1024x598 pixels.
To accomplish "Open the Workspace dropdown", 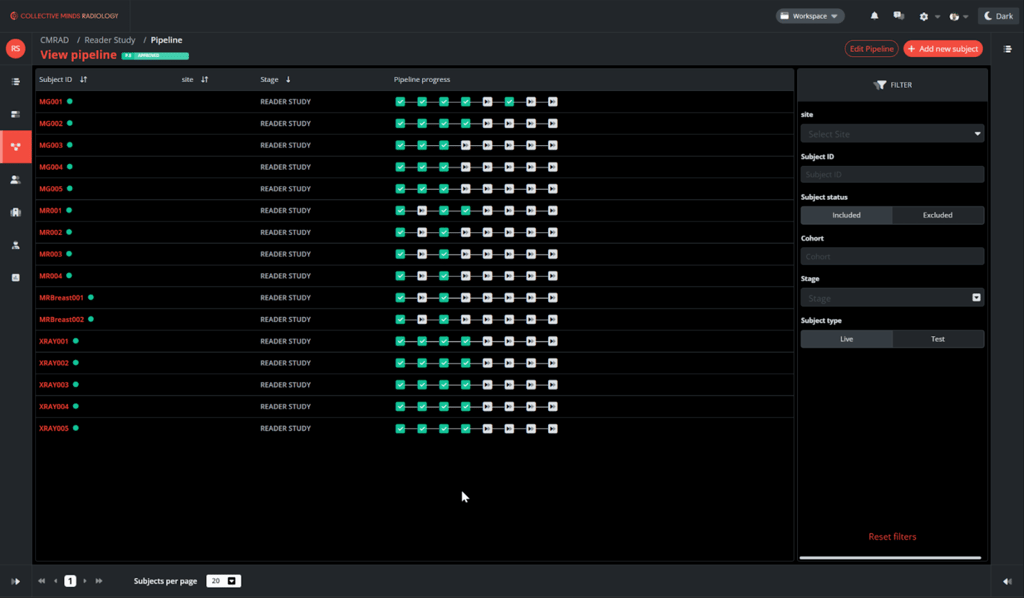I will (809, 16).
